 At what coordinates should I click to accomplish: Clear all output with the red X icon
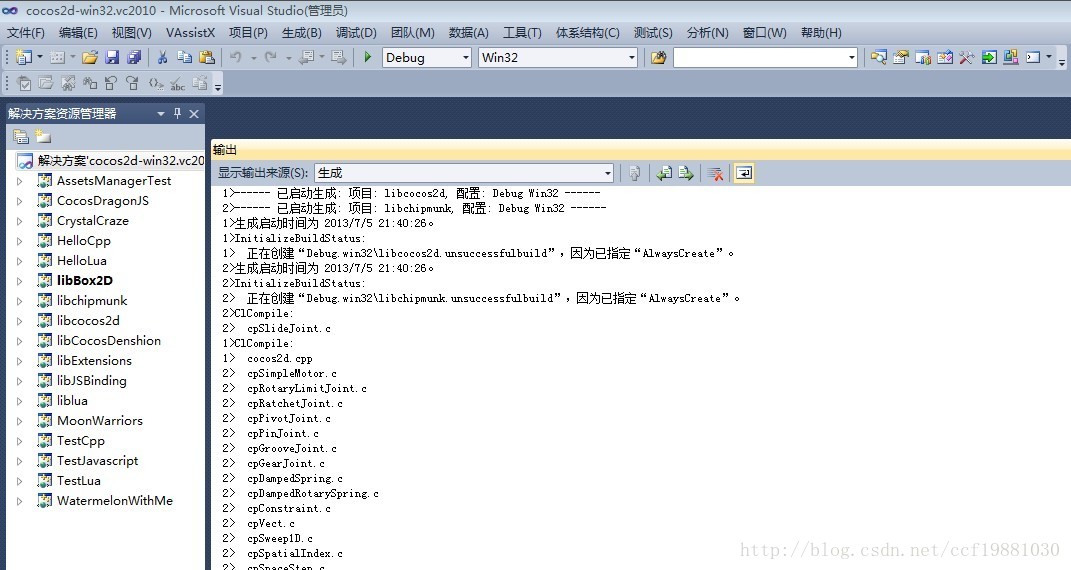pos(715,173)
